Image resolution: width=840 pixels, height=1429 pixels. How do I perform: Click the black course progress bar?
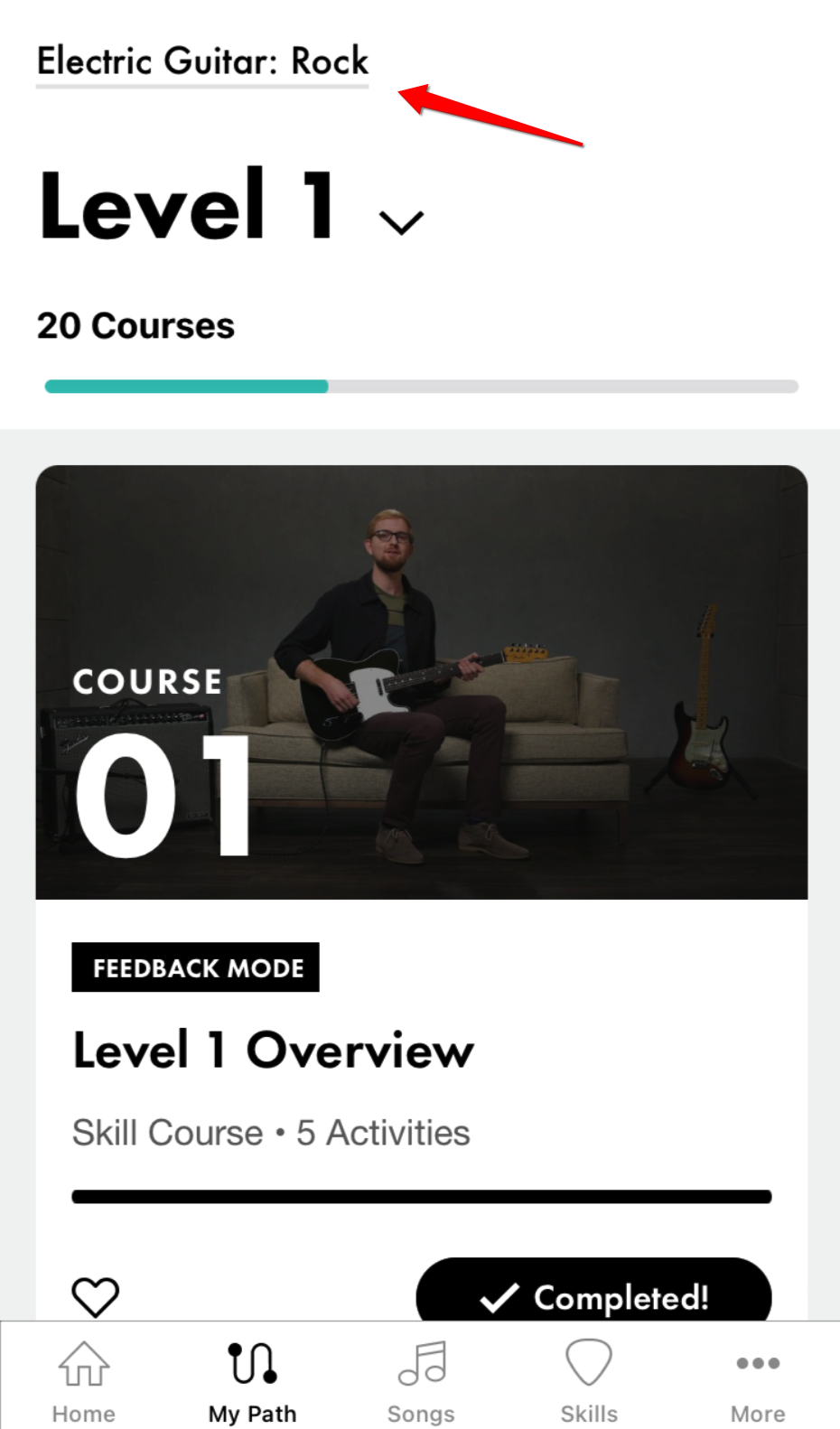[422, 1197]
